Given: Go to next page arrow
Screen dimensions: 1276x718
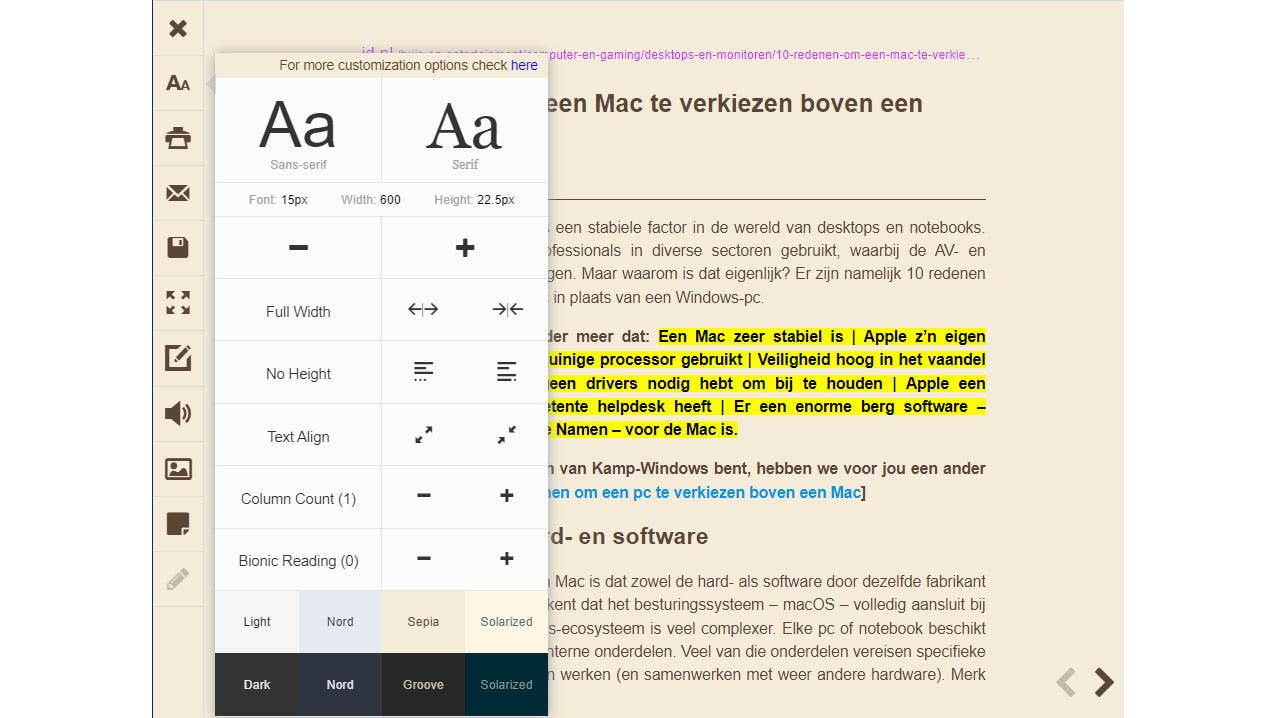Looking at the screenshot, I should click(1103, 682).
